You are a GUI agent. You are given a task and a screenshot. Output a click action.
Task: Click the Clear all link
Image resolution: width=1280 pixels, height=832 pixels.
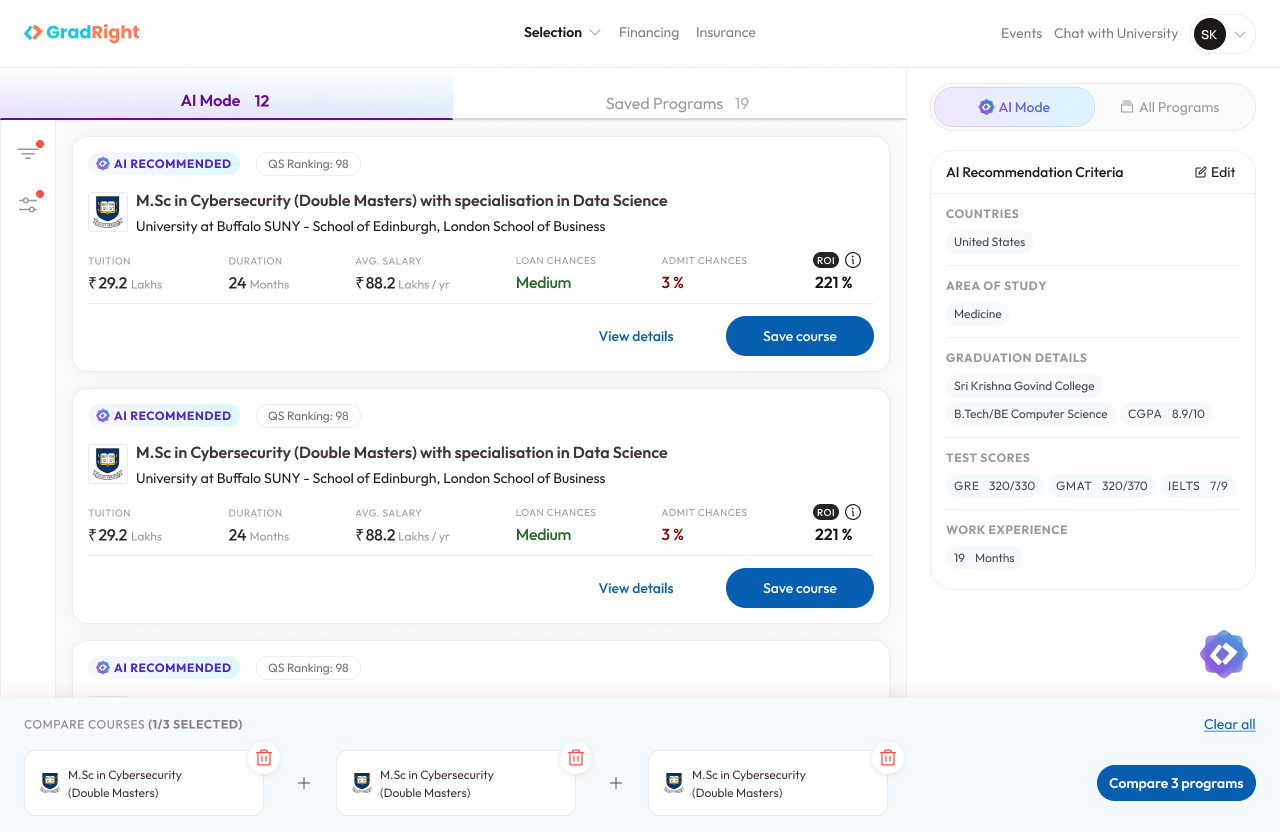(x=1229, y=724)
